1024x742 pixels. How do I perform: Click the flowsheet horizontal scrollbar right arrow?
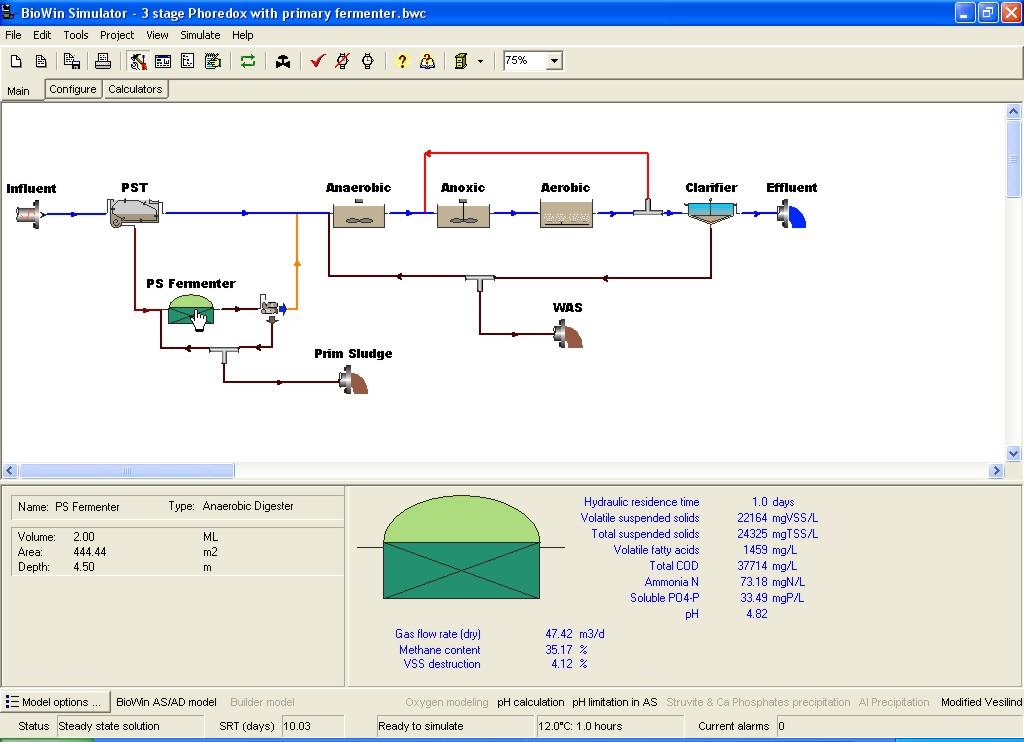click(x=996, y=470)
